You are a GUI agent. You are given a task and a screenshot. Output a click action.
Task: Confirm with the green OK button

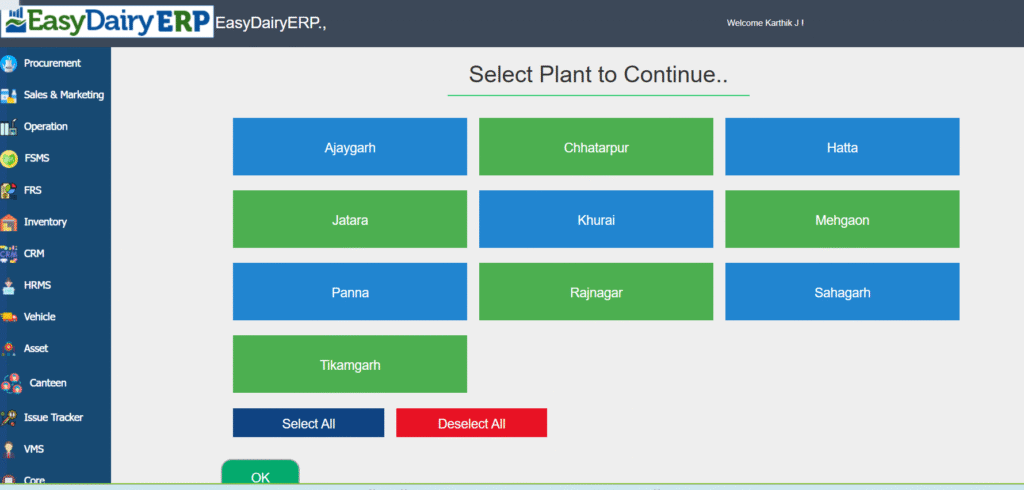click(260, 476)
